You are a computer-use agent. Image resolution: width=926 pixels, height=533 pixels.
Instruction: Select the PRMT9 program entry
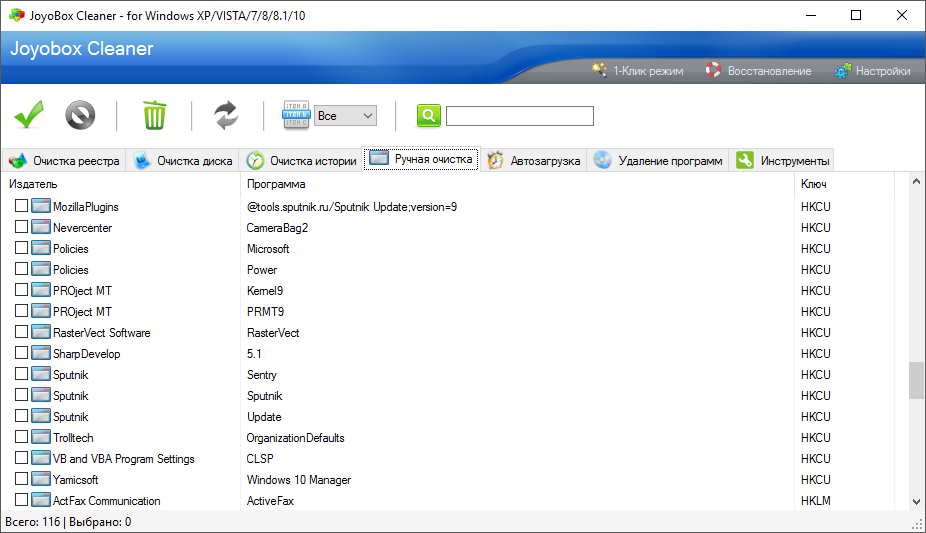(x=265, y=312)
